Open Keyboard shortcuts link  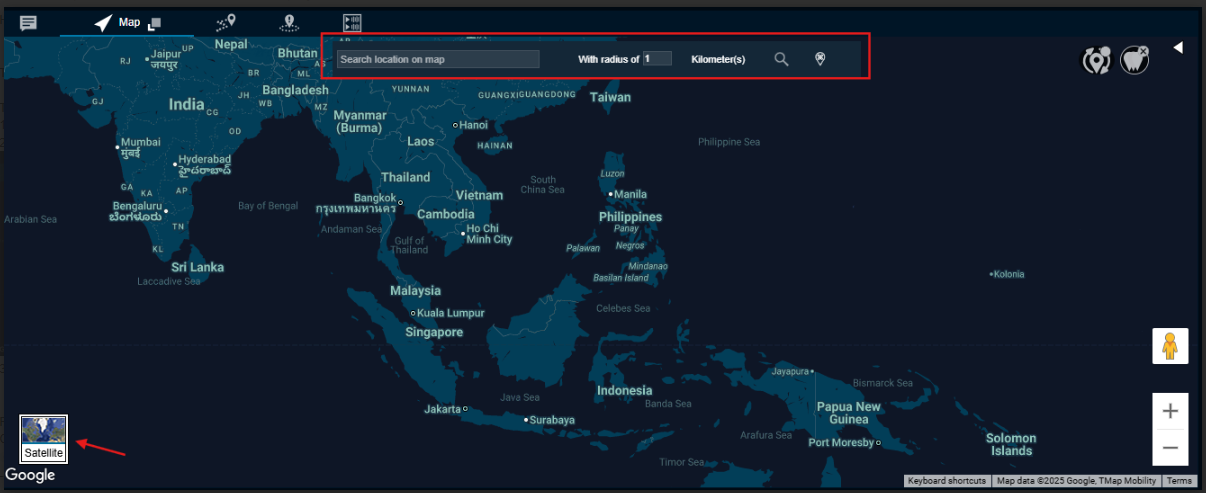click(x=947, y=481)
